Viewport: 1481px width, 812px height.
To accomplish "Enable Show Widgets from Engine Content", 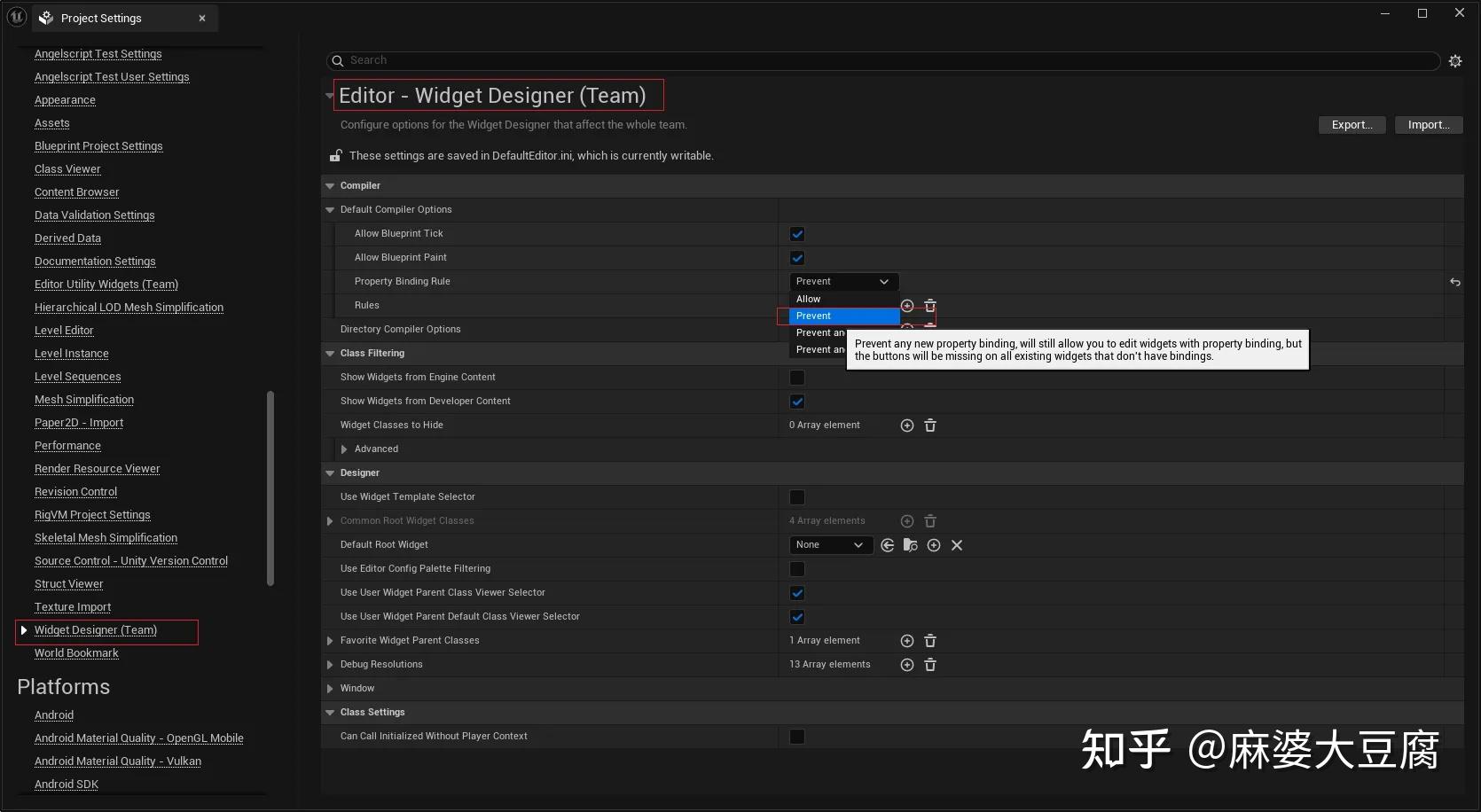I will (797, 378).
